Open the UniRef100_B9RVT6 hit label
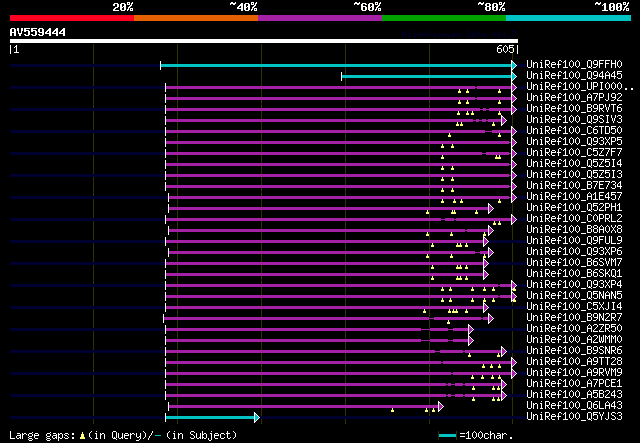Viewport: 640px width, 443px height. (x=574, y=109)
